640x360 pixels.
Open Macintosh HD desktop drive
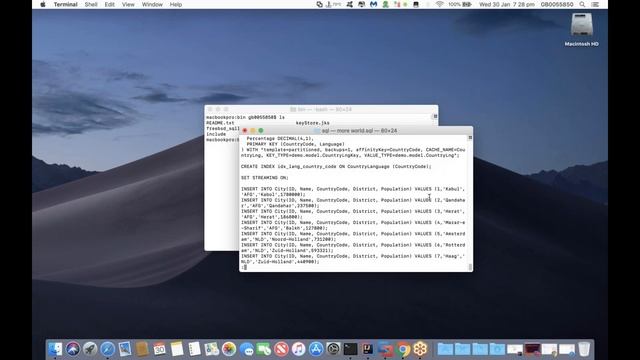[582, 30]
